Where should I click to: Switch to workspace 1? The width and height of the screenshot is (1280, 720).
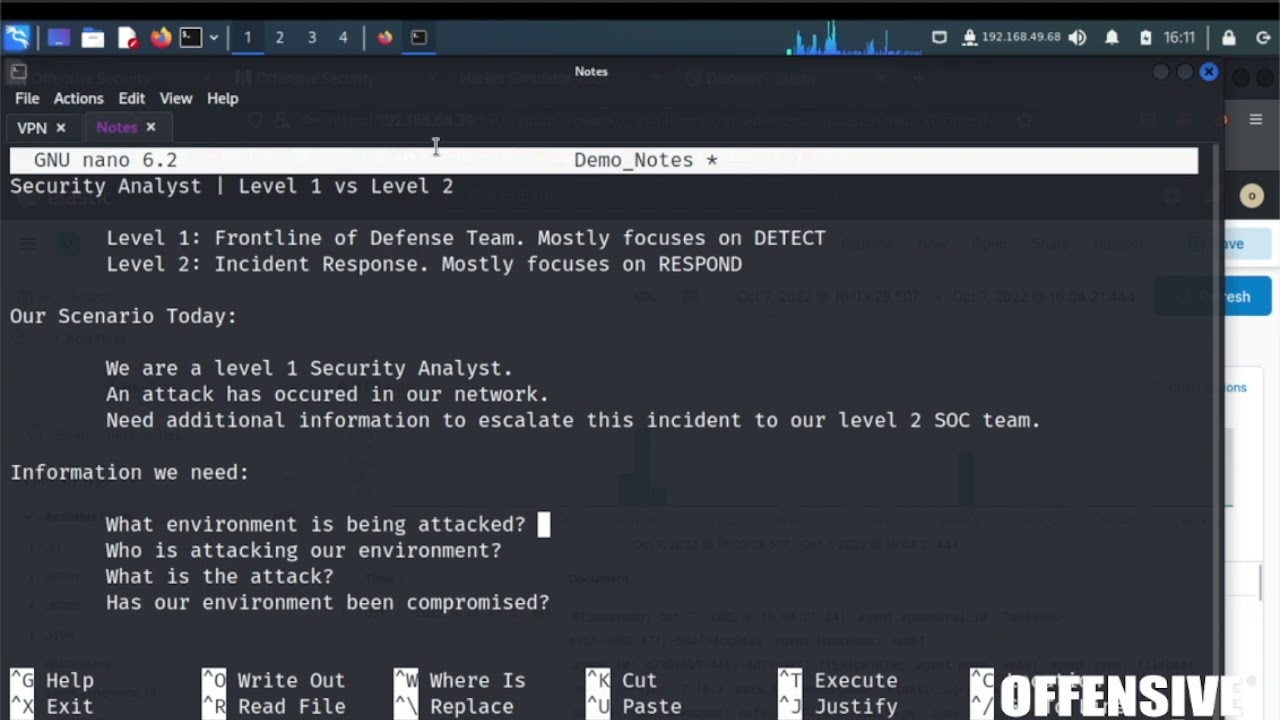coord(247,38)
